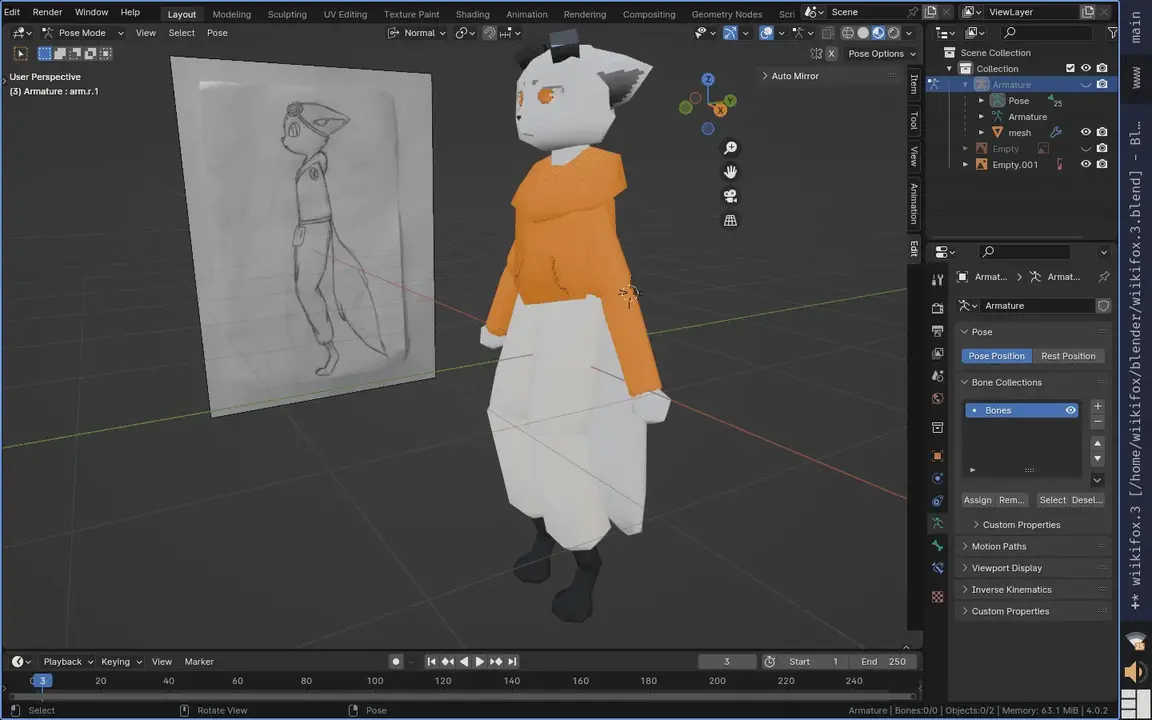Screen dimensions: 1152x720
Task: Open the Tool properties tab with wrench icon
Action: pyautogui.click(x=937, y=279)
